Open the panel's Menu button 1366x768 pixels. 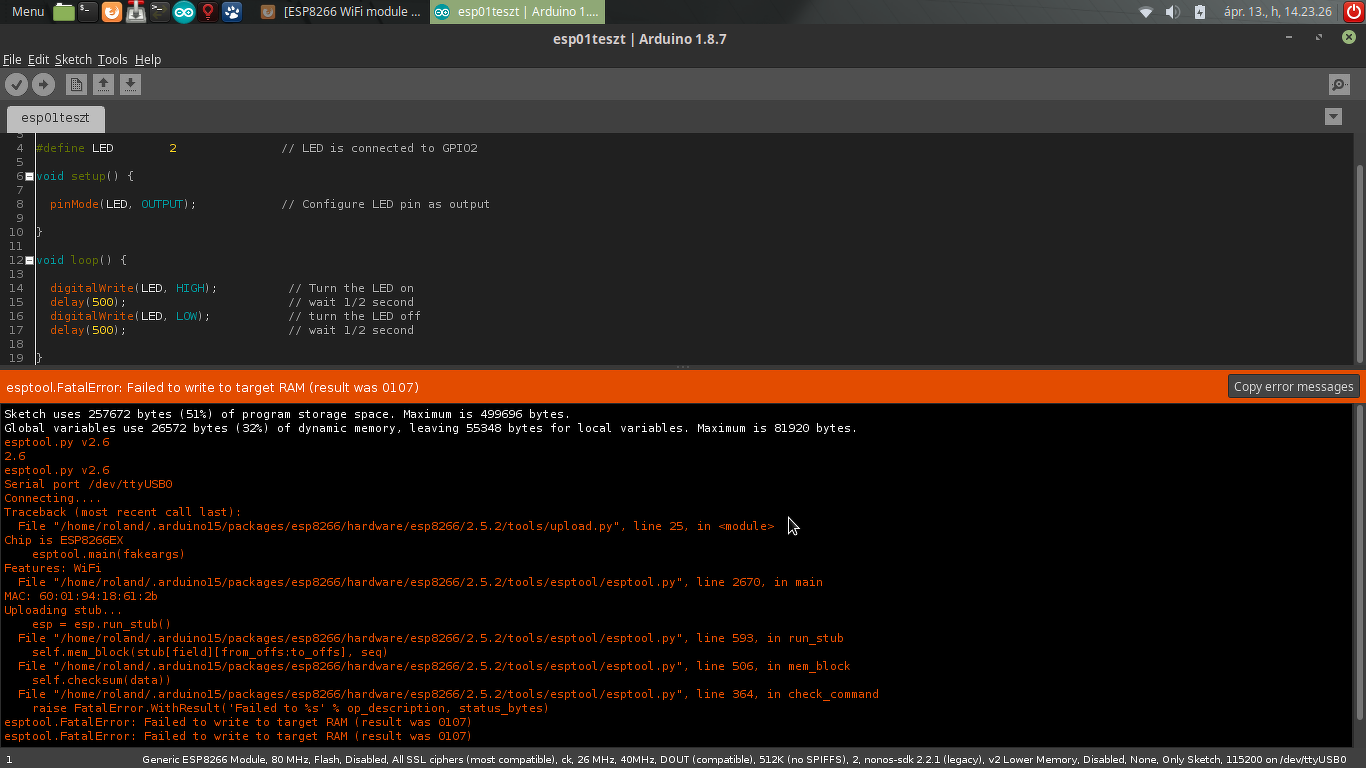pyautogui.click(x=27, y=12)
